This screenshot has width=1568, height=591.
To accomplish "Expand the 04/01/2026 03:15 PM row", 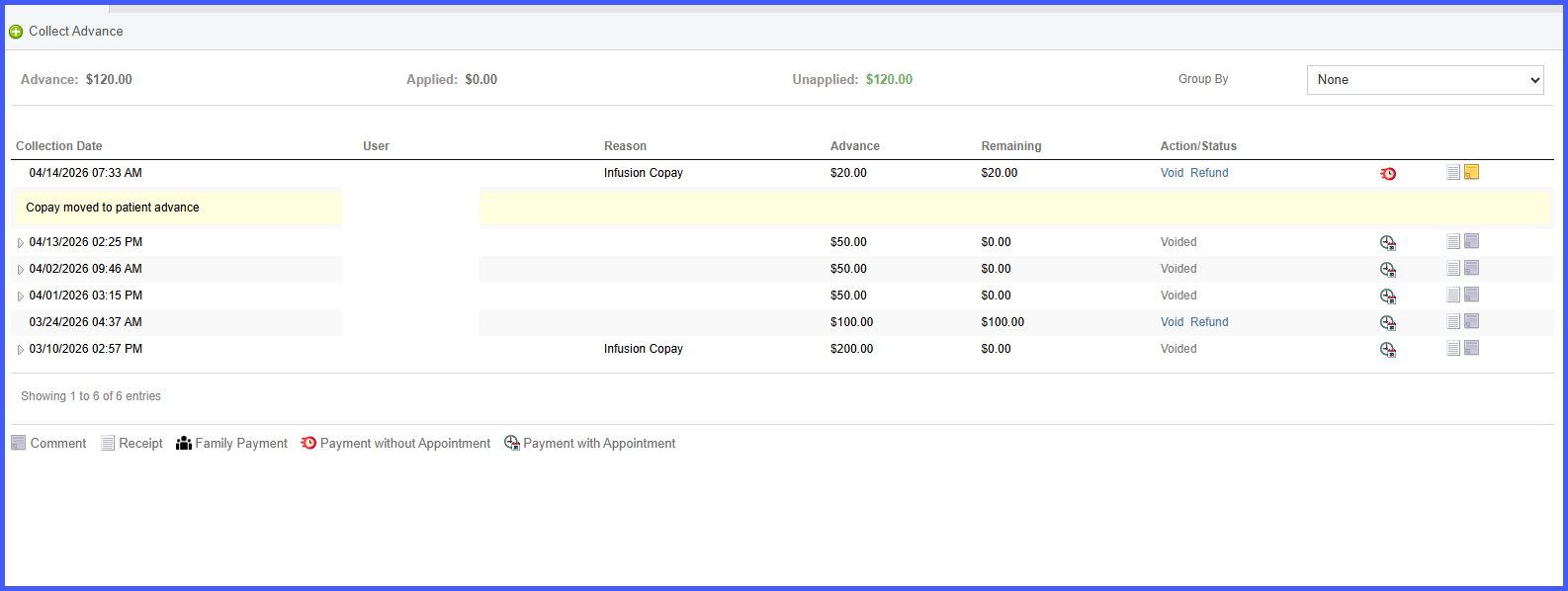I will click(x=20, y=296).
